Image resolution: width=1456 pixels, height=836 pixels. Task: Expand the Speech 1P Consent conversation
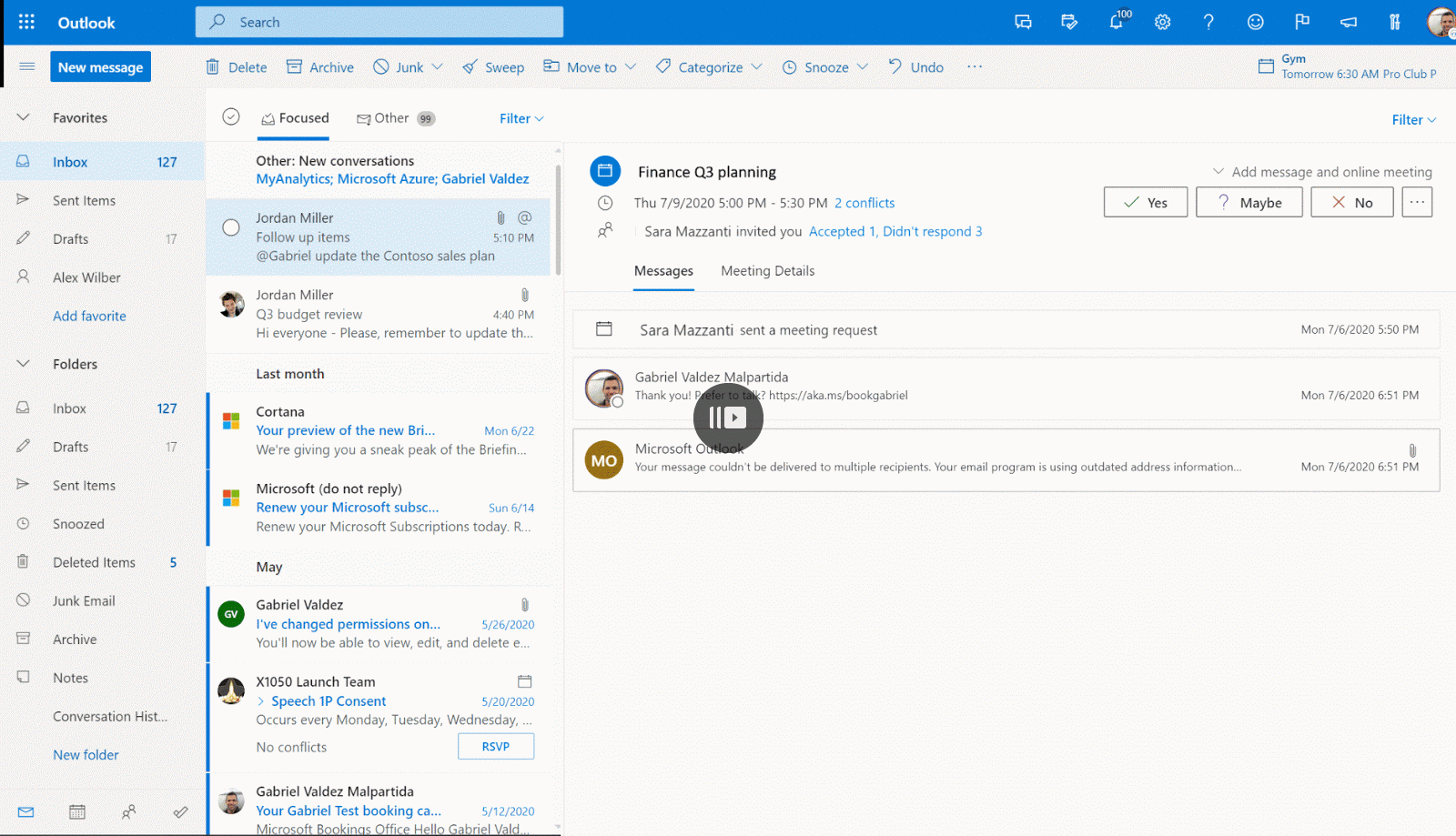pos(261,700)
